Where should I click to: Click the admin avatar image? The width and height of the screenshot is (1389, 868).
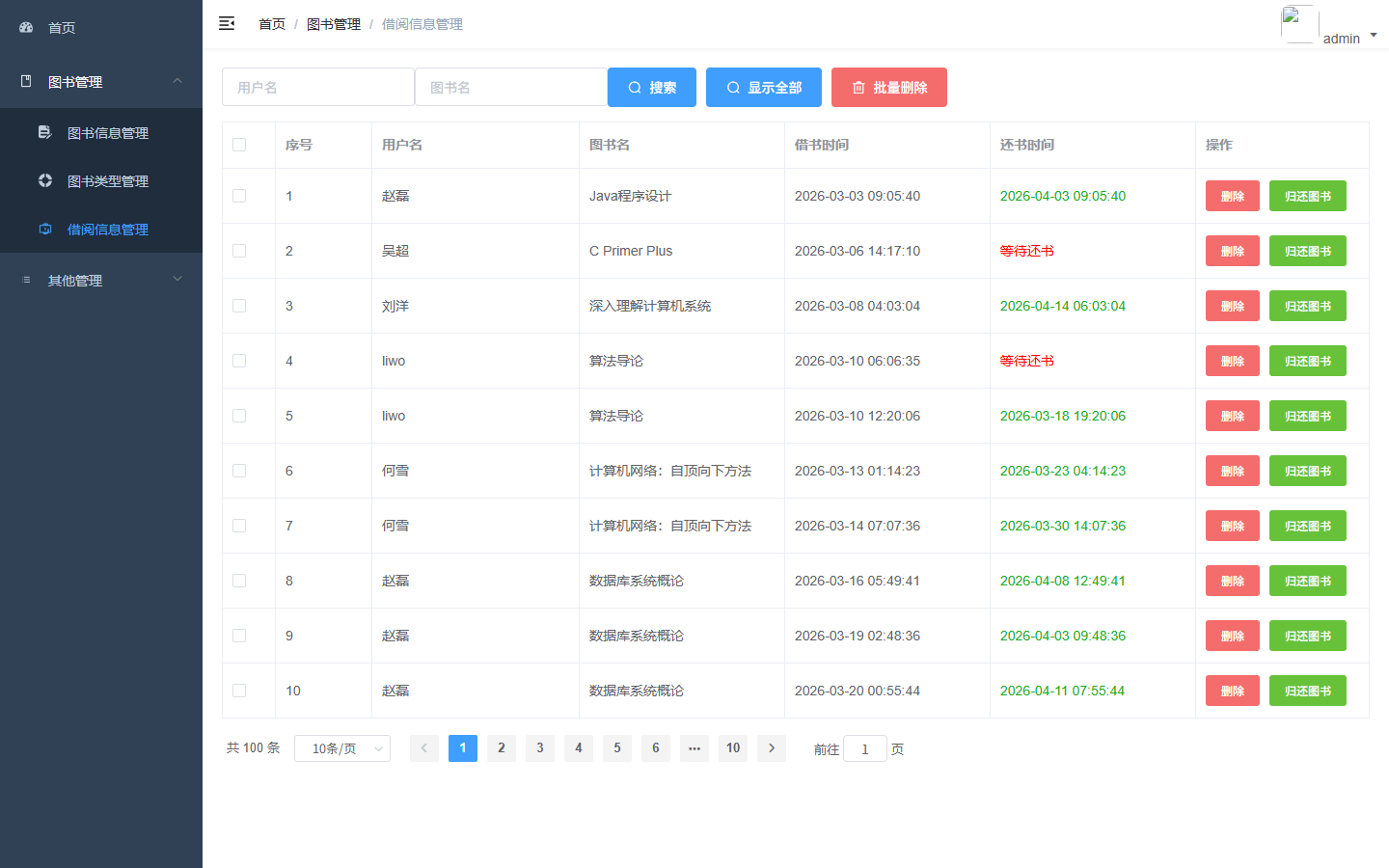pyautogui.click(x=1299, y=24)
